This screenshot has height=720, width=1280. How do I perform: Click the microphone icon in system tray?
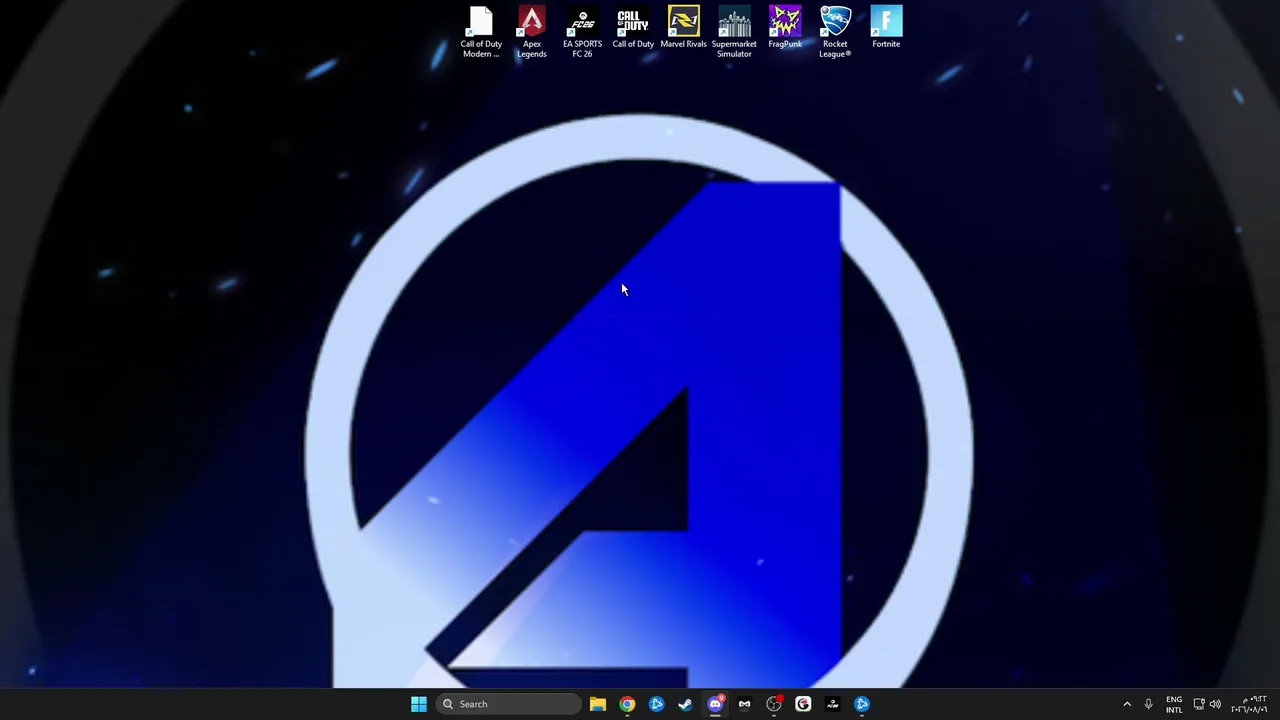[x=1149, y=704]
